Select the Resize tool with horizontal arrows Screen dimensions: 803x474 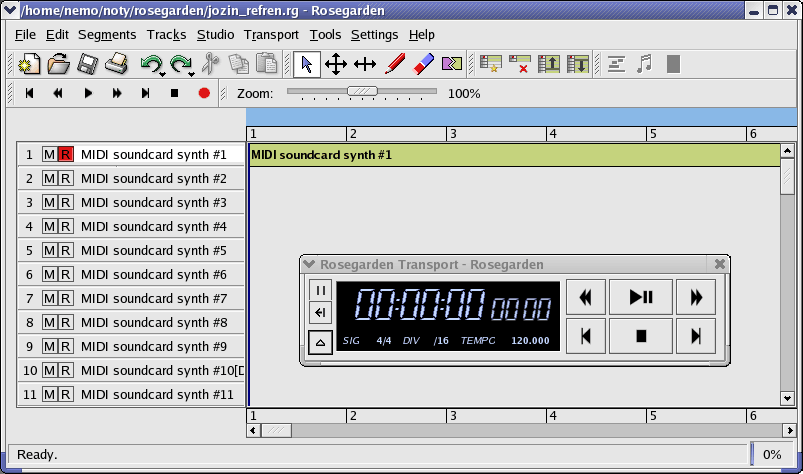click(x=365, y=64)
